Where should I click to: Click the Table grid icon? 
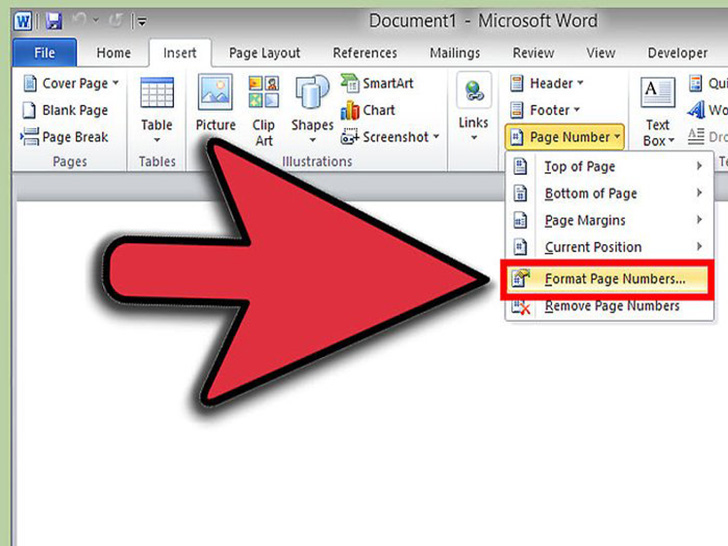point(157,92)
